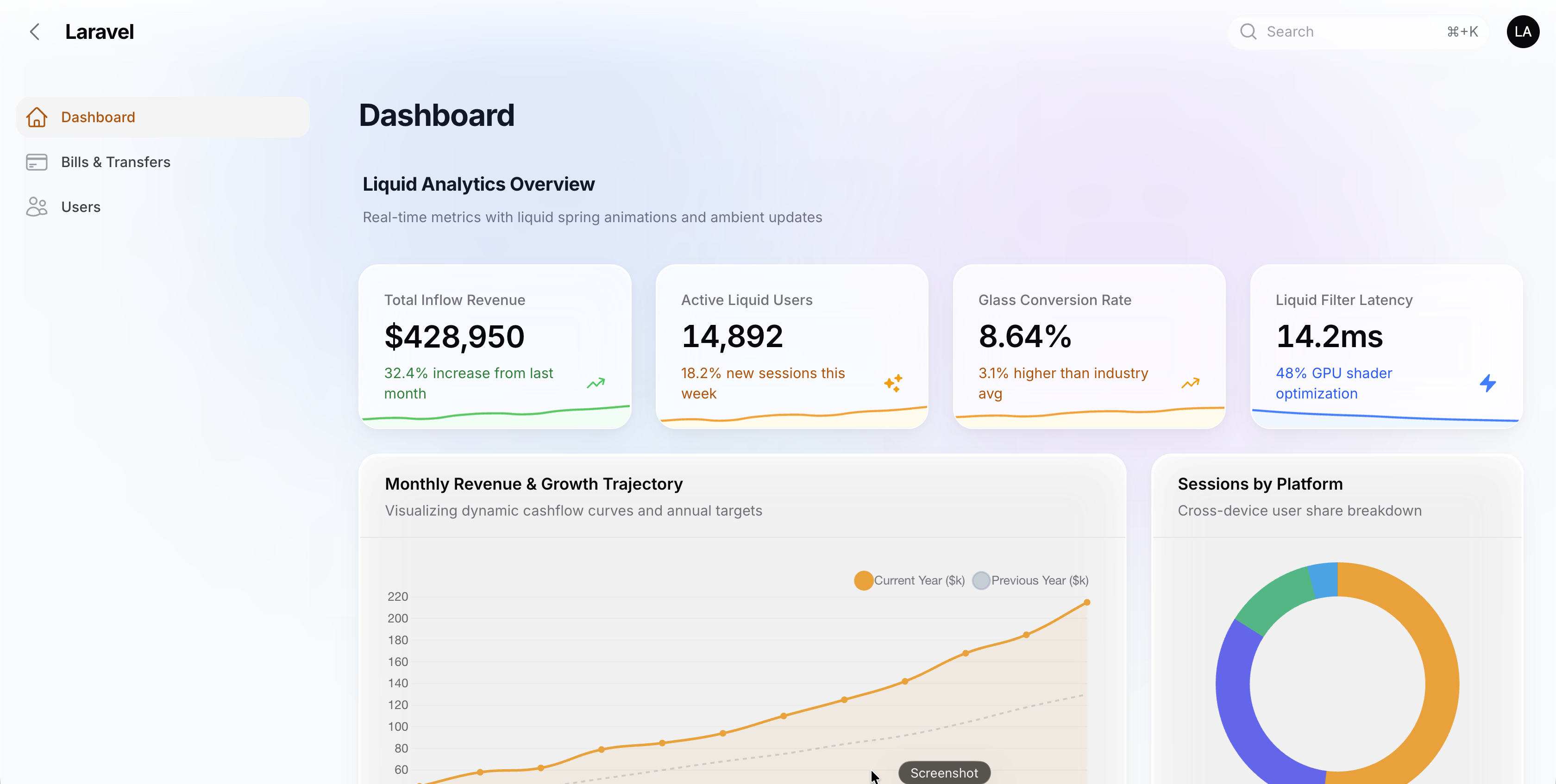Click the magnifier icon in search bar
Image resolution: width=1556 pixels, height=784 pixels.
tap(1248, 31)
